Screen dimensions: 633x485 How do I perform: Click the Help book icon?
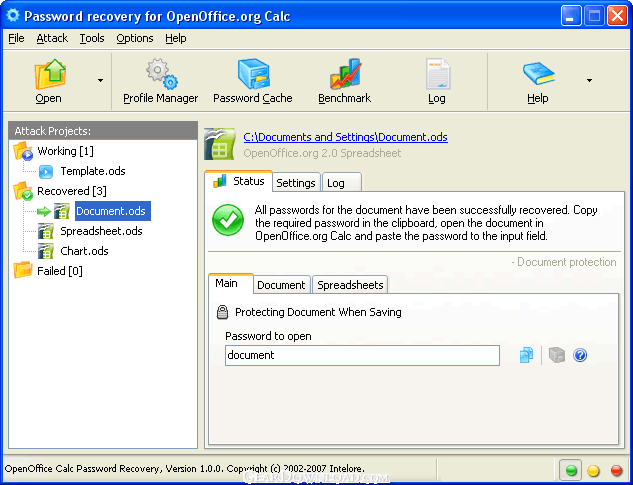point(539,74)
